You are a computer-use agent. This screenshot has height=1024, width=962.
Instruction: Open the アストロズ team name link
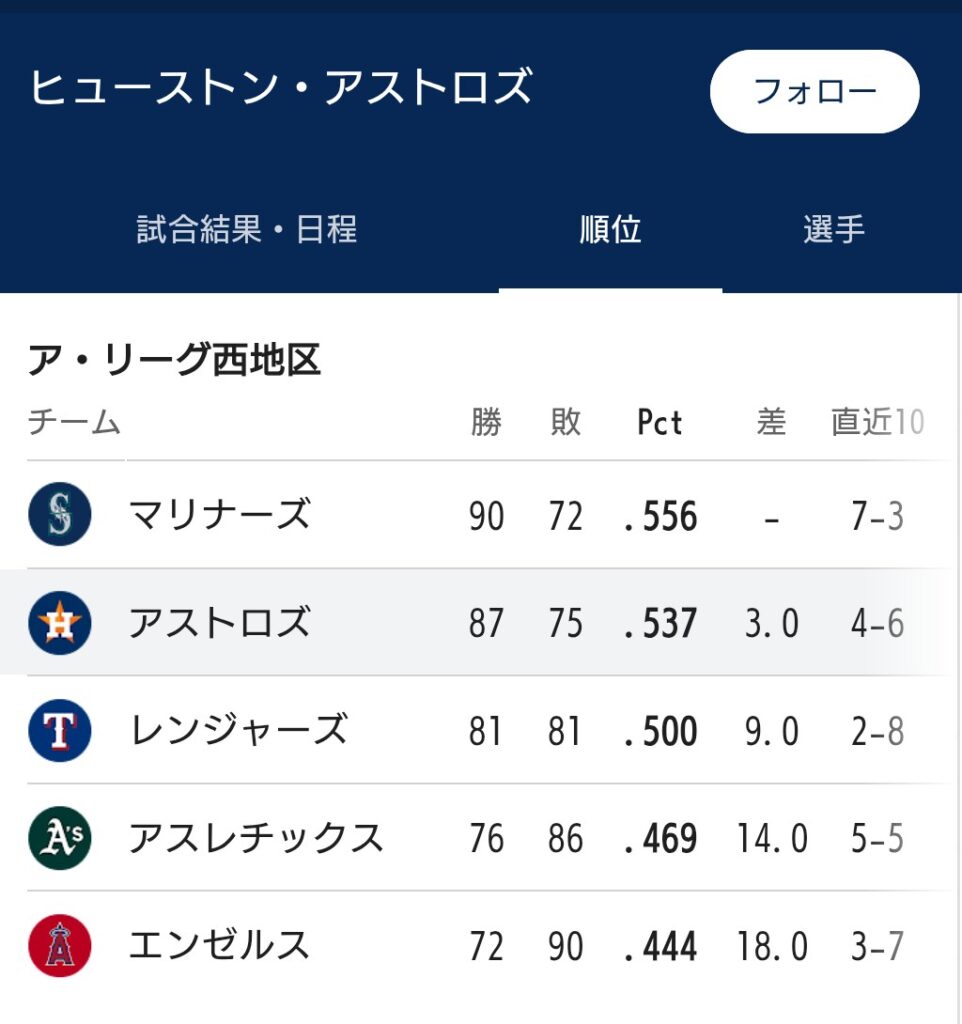coord(219,623)
